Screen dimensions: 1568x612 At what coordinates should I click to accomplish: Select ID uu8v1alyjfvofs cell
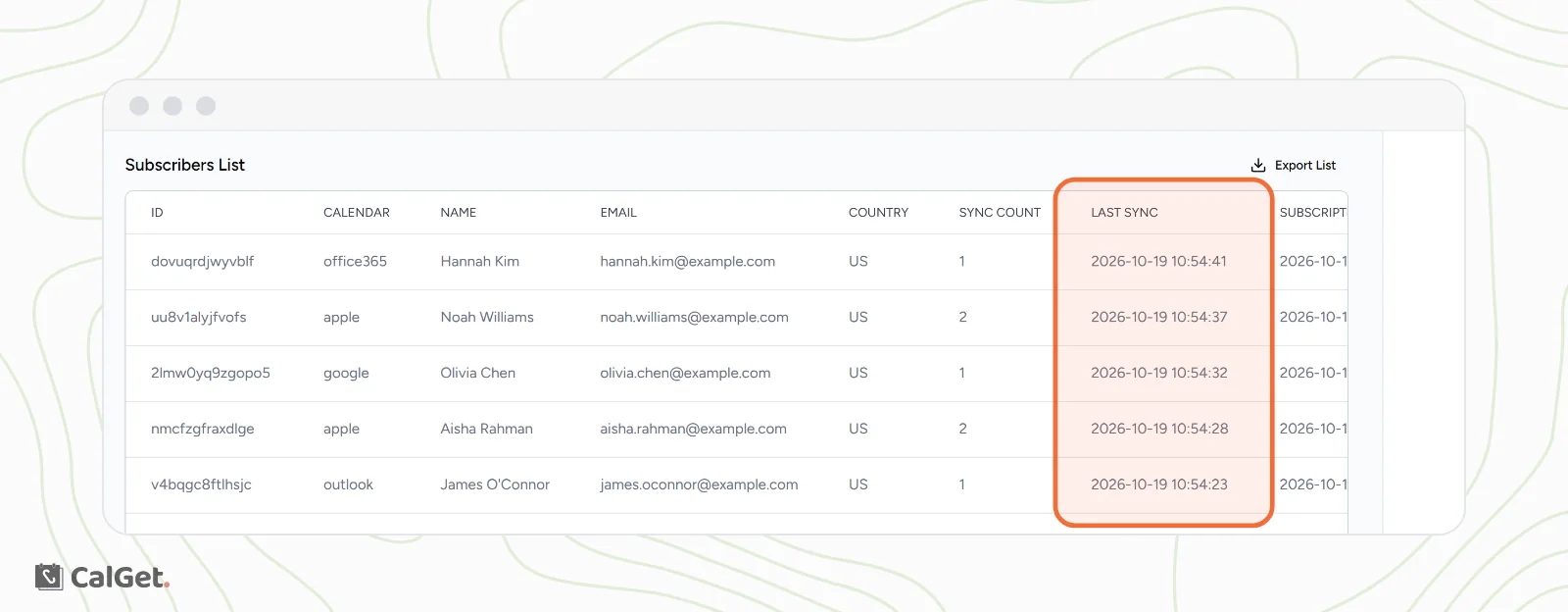199,317
